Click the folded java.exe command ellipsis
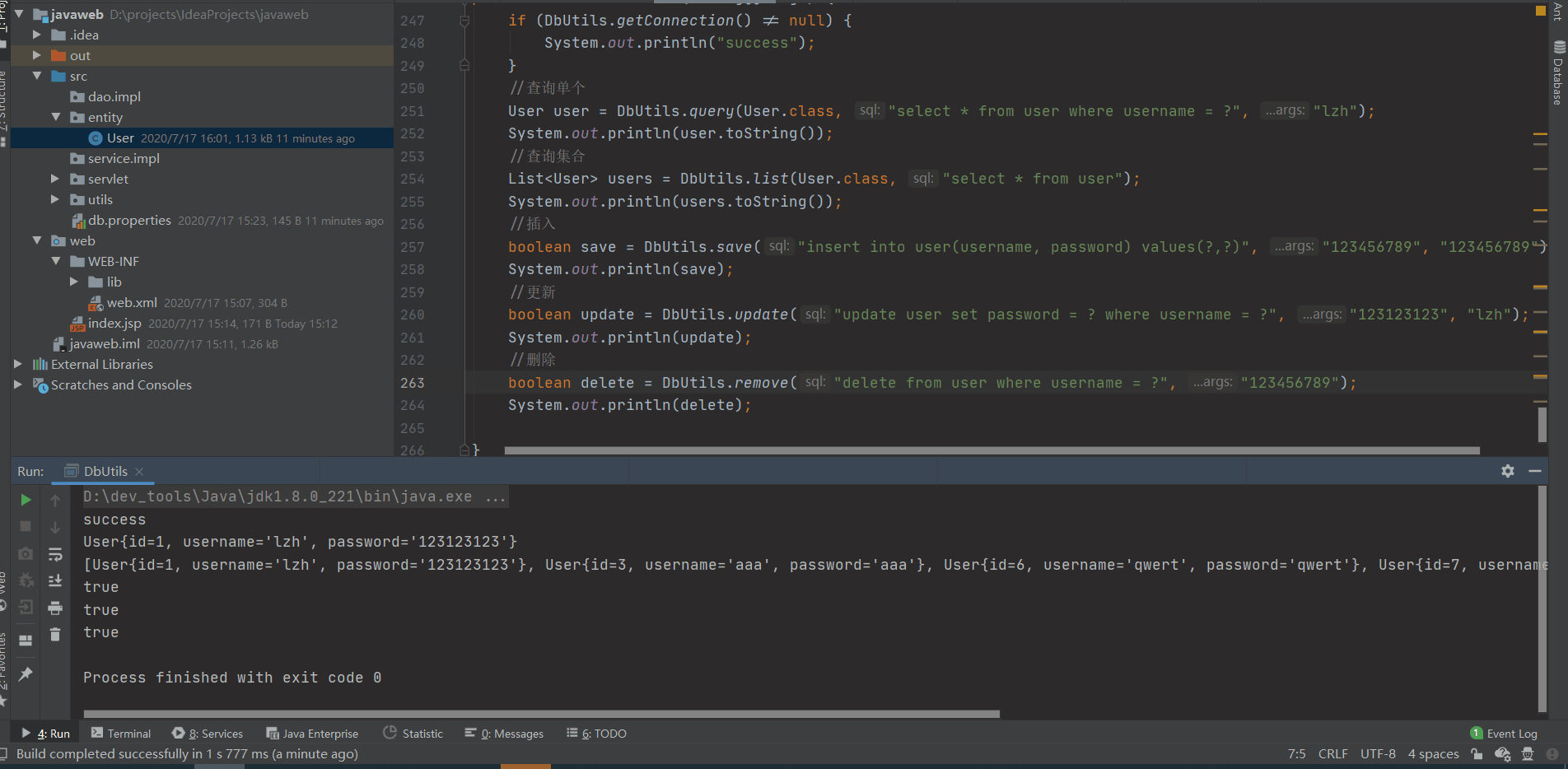This screenshot has height=769, width=1568. click(x=496, y=496)
